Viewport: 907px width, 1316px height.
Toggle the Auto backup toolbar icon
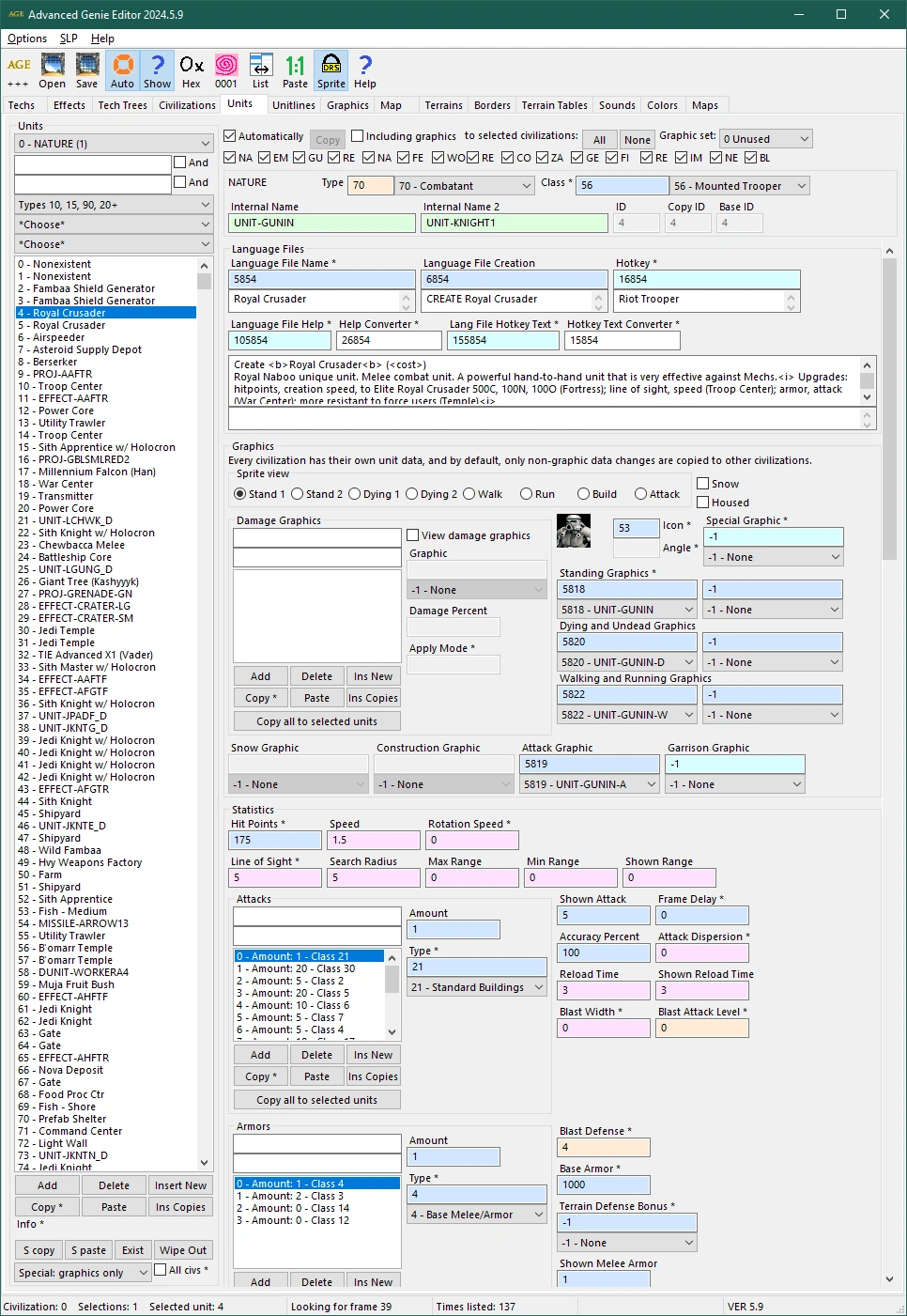[x=122, y=71]
